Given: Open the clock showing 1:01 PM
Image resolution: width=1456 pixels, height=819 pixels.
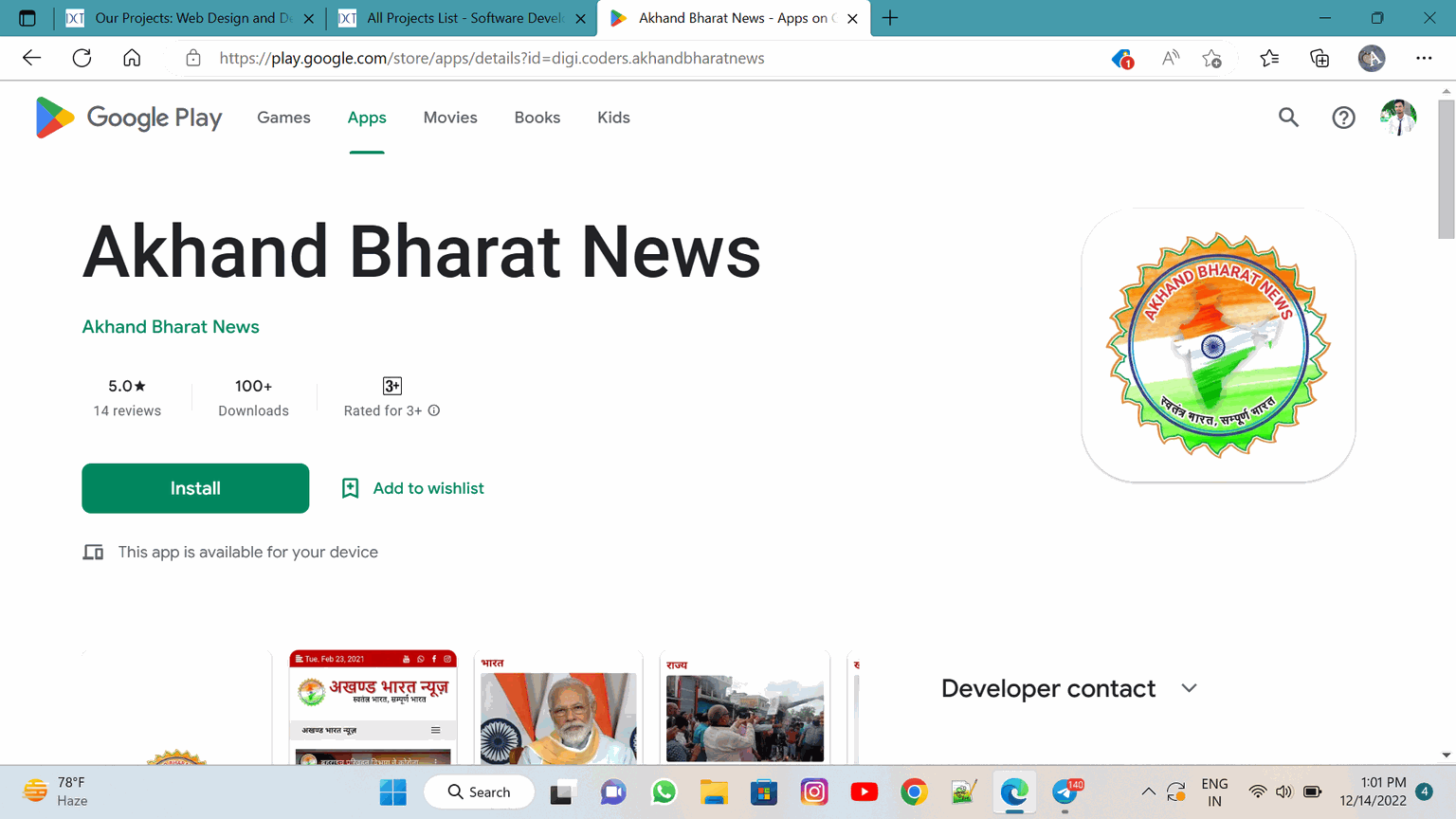Looking at the screenshot, I should click(1373, 792).
